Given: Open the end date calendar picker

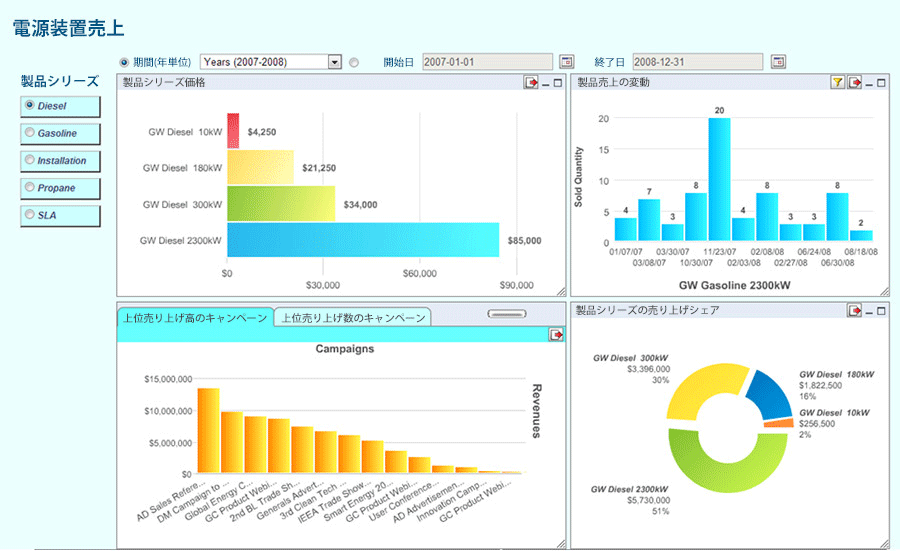Looking at the screenshot, I should click(778, 61).
